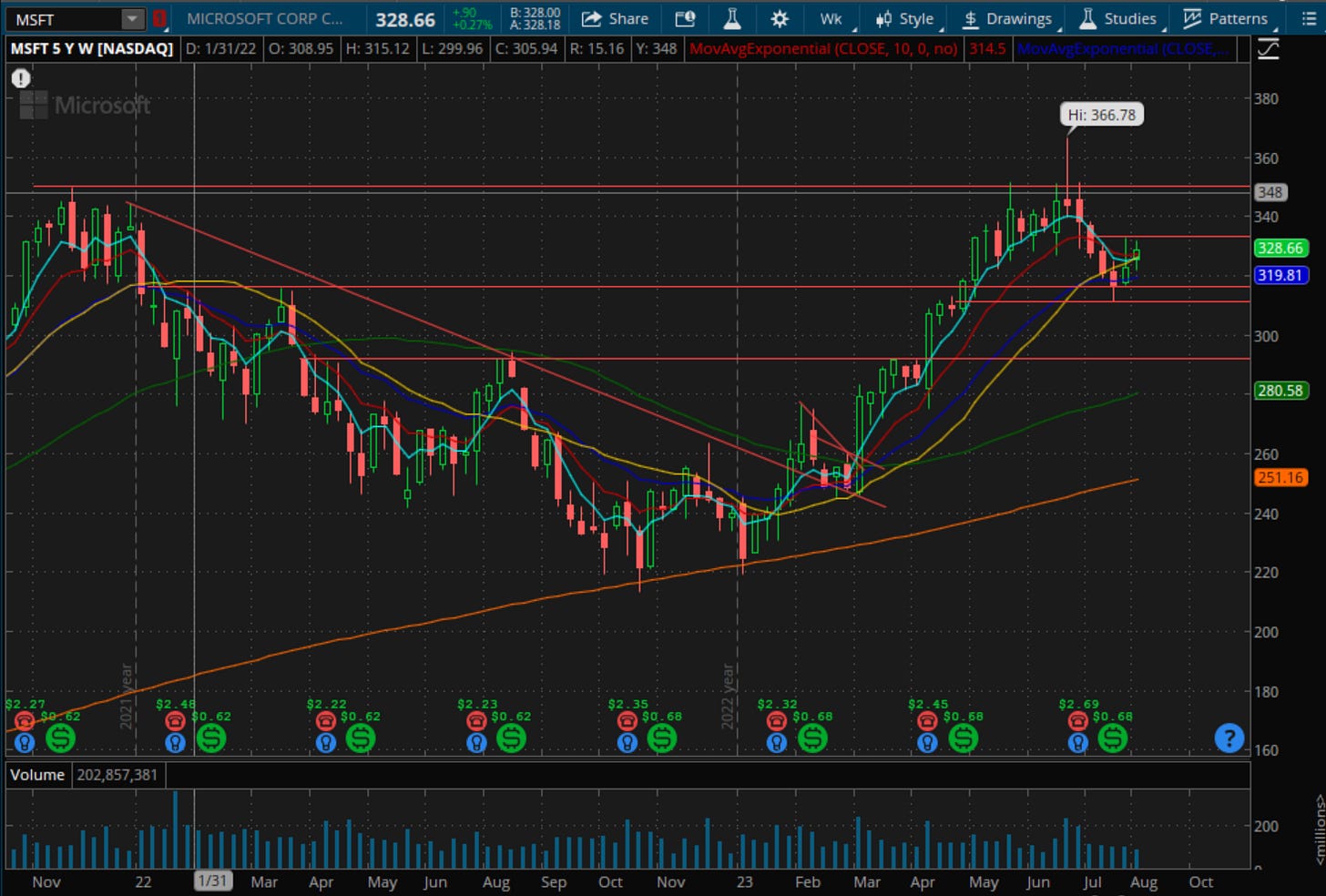Open the Patterns dropdown menu
The height and width of the screenshot is (896, 1326).
point(1225,18)
